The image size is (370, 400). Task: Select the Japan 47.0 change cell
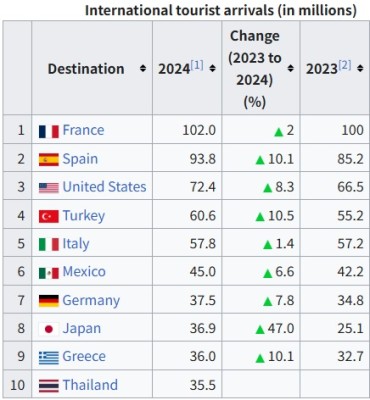coord(261,329)
